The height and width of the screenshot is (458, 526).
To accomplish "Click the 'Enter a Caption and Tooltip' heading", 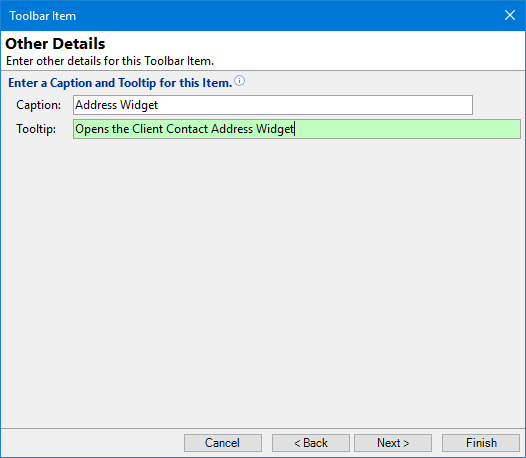I will 120,83.
